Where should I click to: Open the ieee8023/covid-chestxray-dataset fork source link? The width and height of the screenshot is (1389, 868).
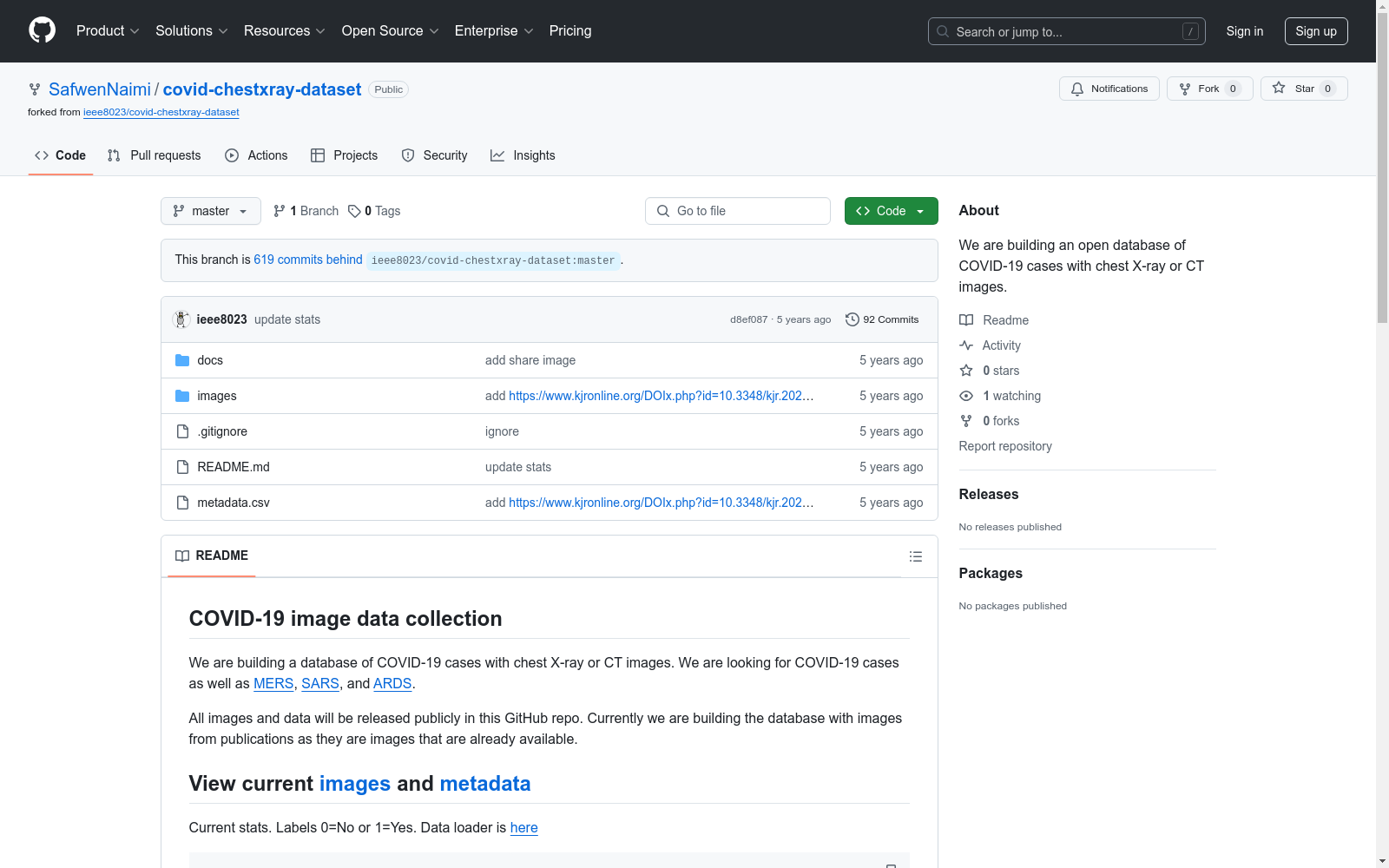click(161, 112)
